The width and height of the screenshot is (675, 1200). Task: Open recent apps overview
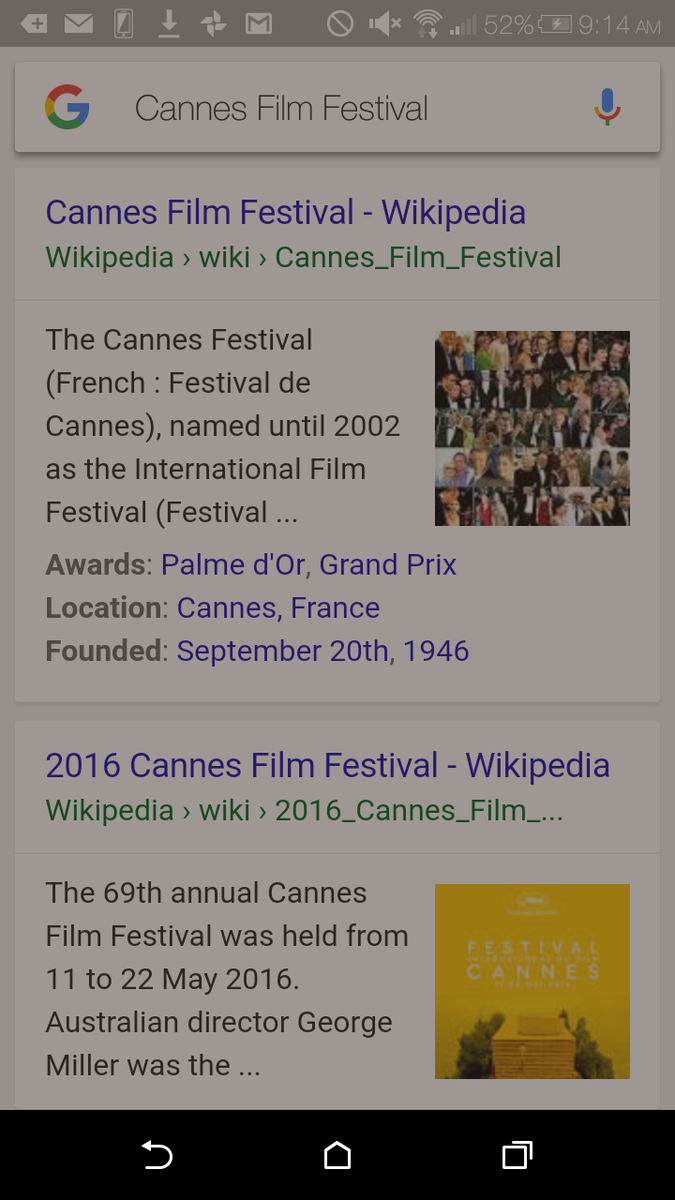[516, 1156]
